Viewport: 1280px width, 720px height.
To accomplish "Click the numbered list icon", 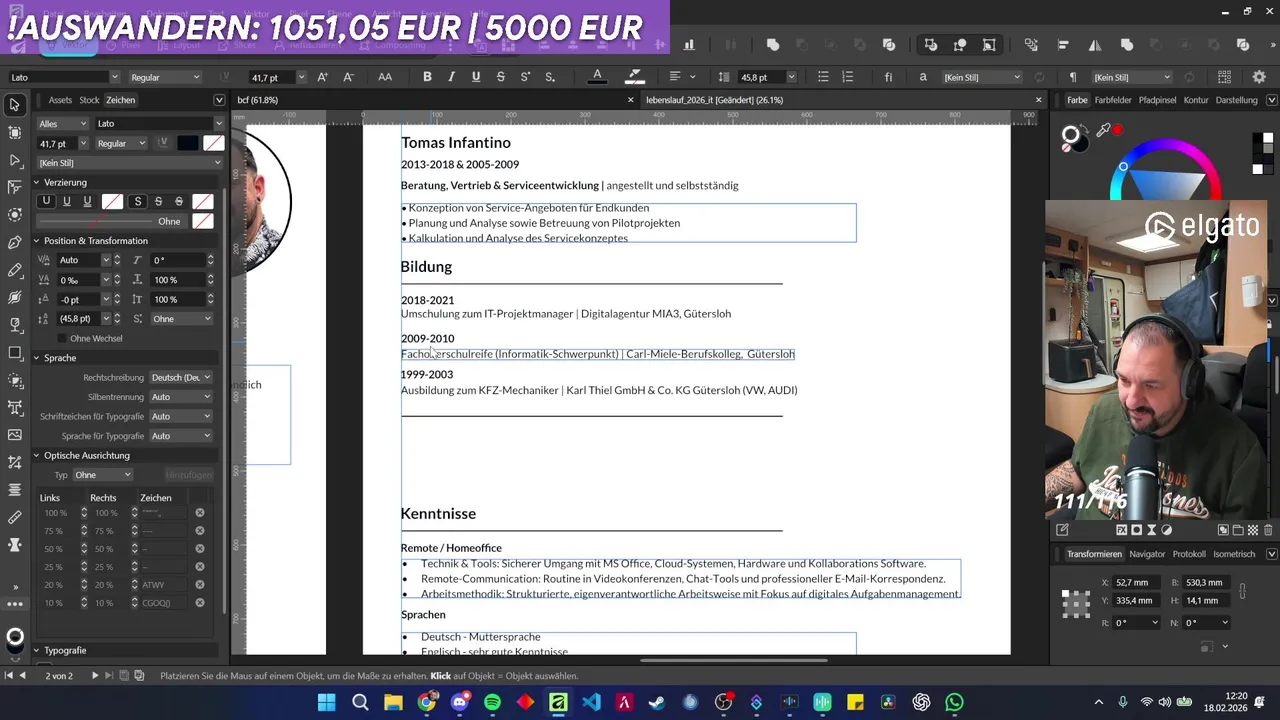I will 848,77.
